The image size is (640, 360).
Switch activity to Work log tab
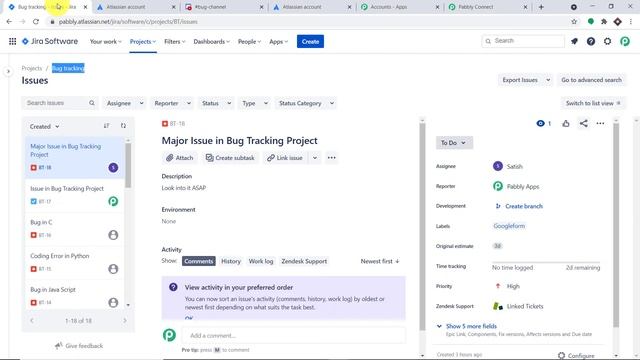point(261,261)
